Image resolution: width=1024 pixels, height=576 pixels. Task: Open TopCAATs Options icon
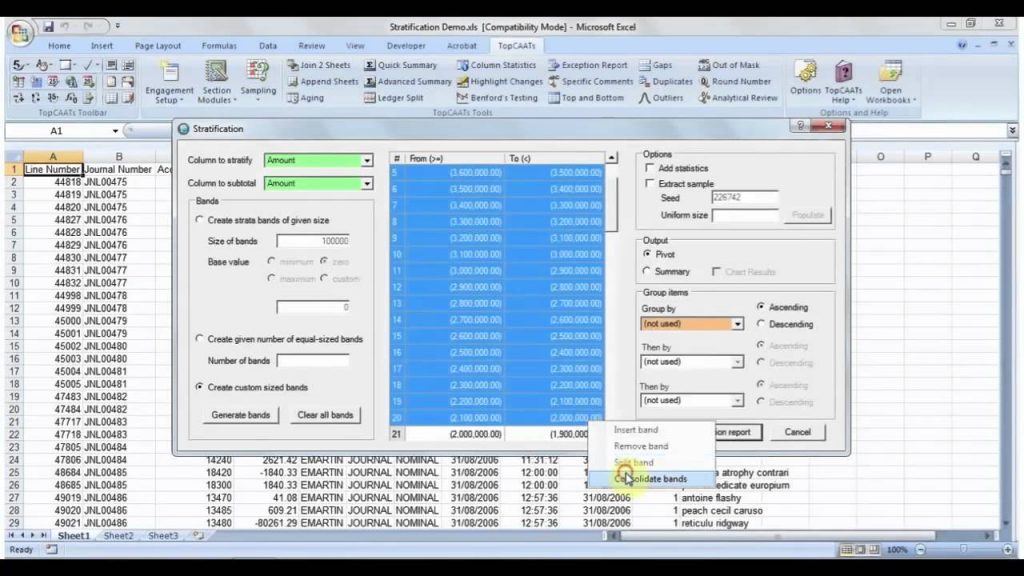pyautogui.click(x=805, y=78)
